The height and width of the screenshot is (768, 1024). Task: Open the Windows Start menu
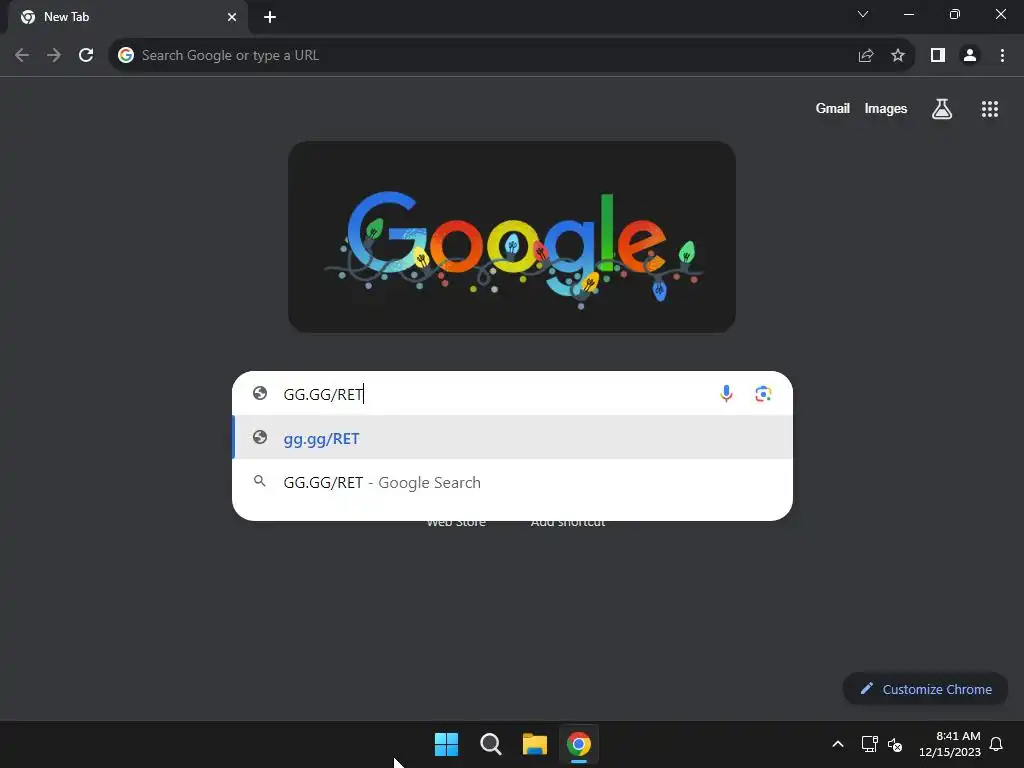coord(447,744)
